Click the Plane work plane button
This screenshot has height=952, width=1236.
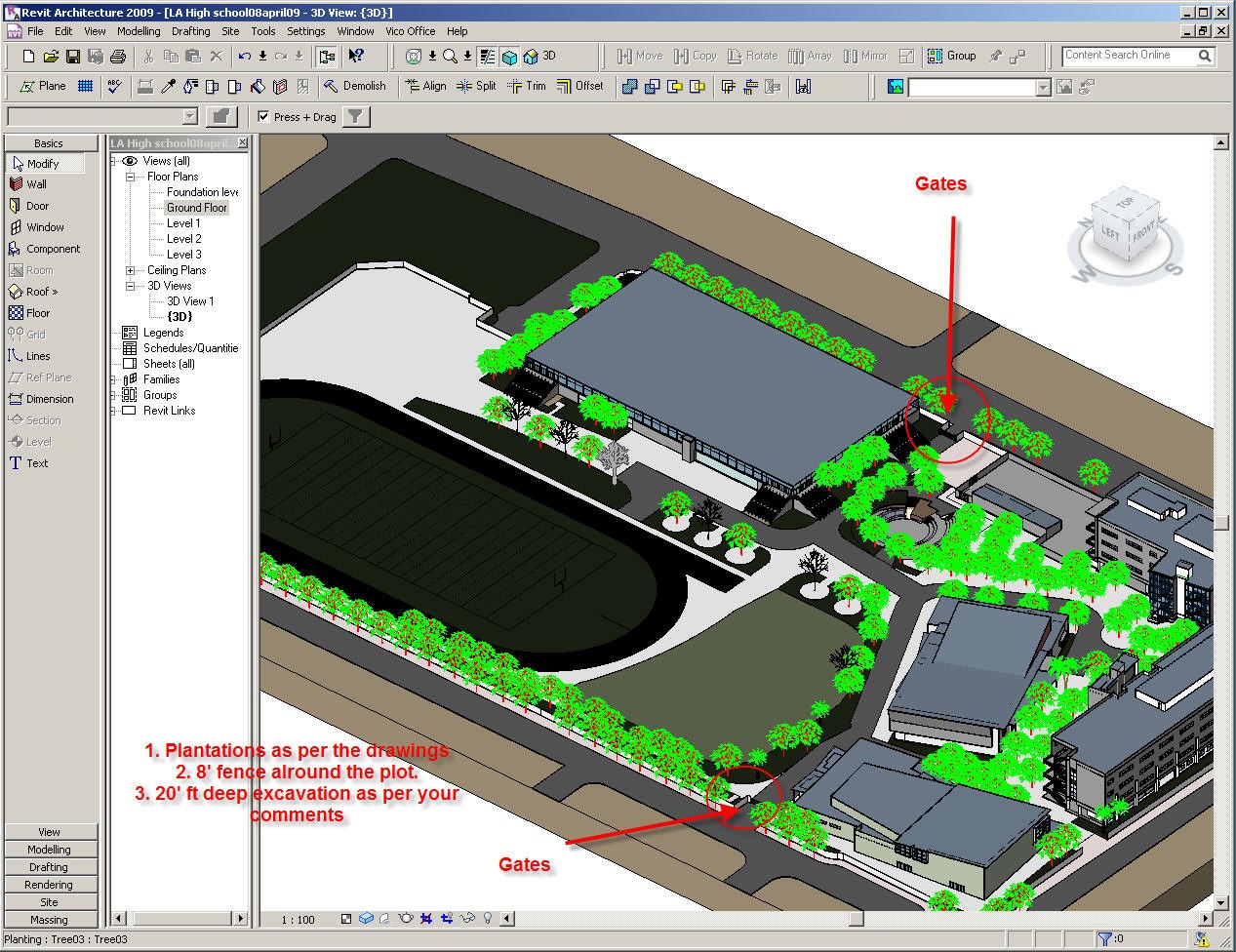(43, 86)
